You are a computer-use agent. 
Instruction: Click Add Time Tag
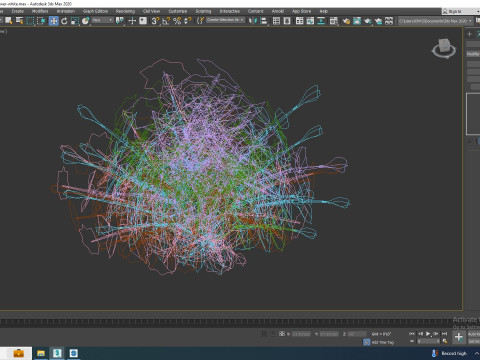pyautogui.click(x=383, y=342)
